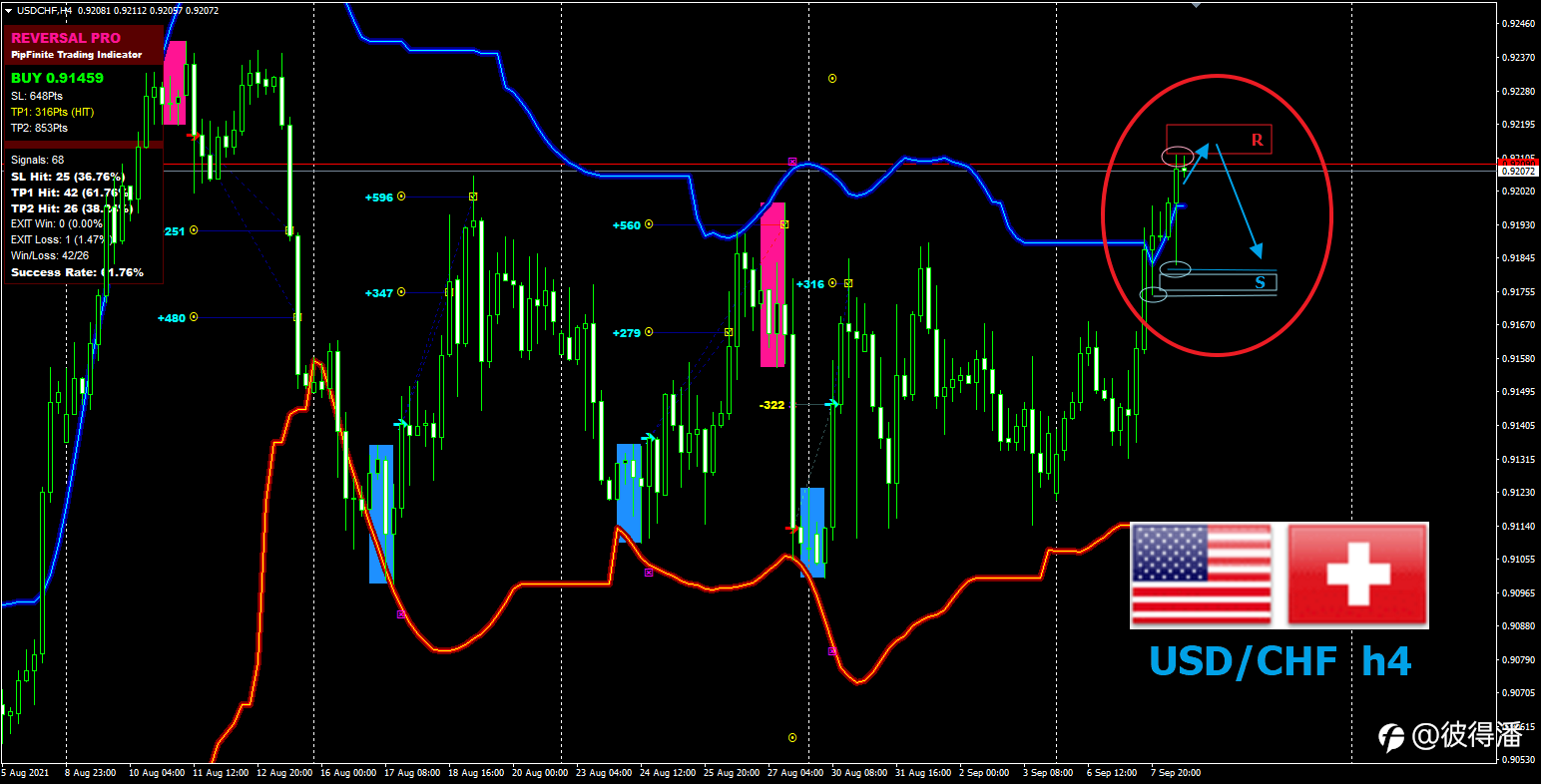Click the SL Hit: 25 statistic
The height and width of the screenshot is (784, 1541).
pyautogui.click(x=67, y=177)
